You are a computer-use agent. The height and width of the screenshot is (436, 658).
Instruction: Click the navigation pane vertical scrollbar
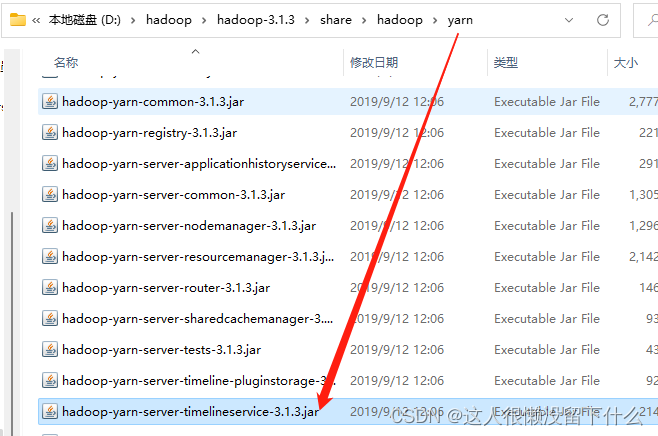click(12, 323)
